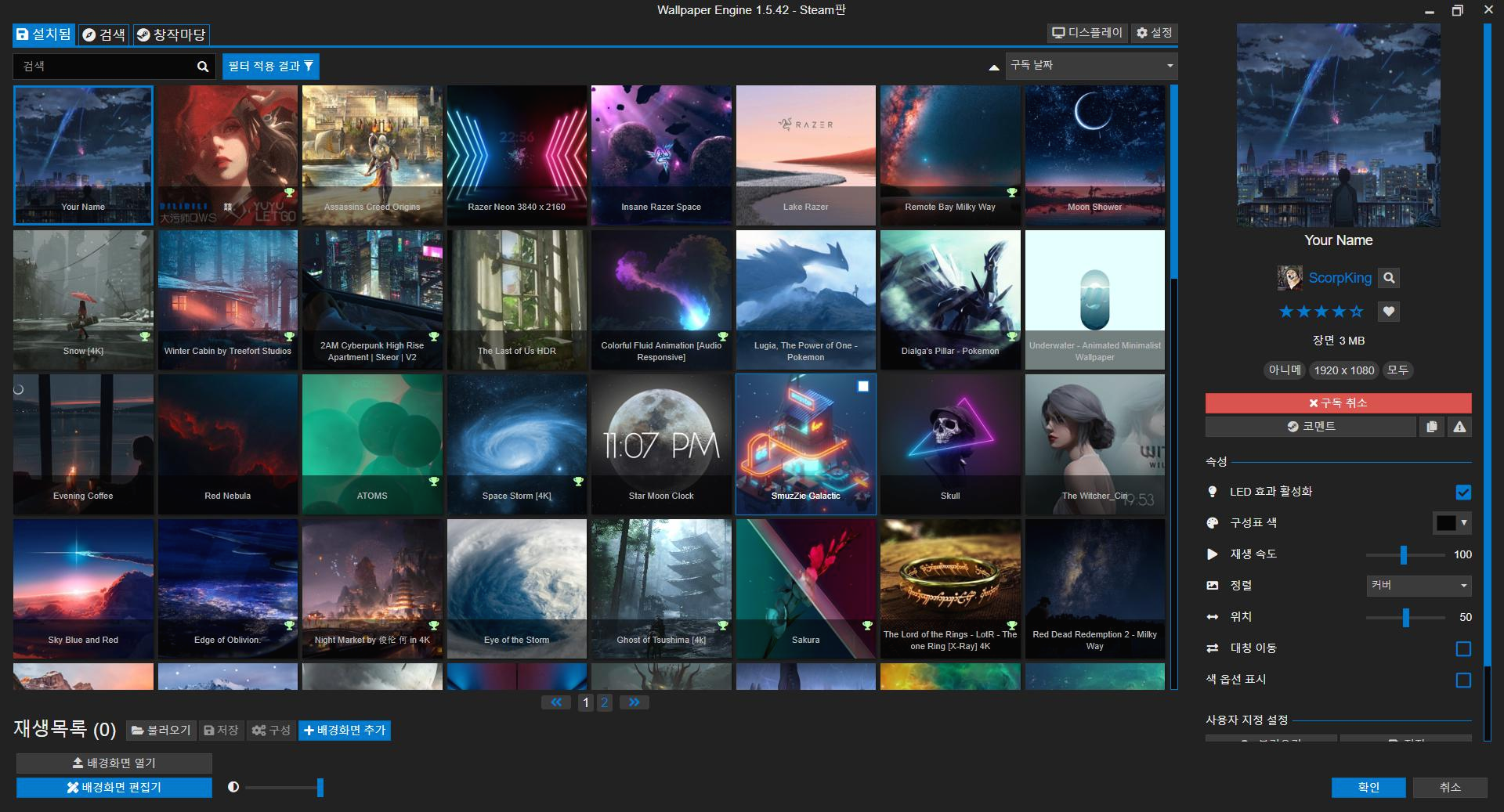Select the Snow [4K] wallpaper
This screenshot has height=812, width=1504.
(x=83, y=300)
